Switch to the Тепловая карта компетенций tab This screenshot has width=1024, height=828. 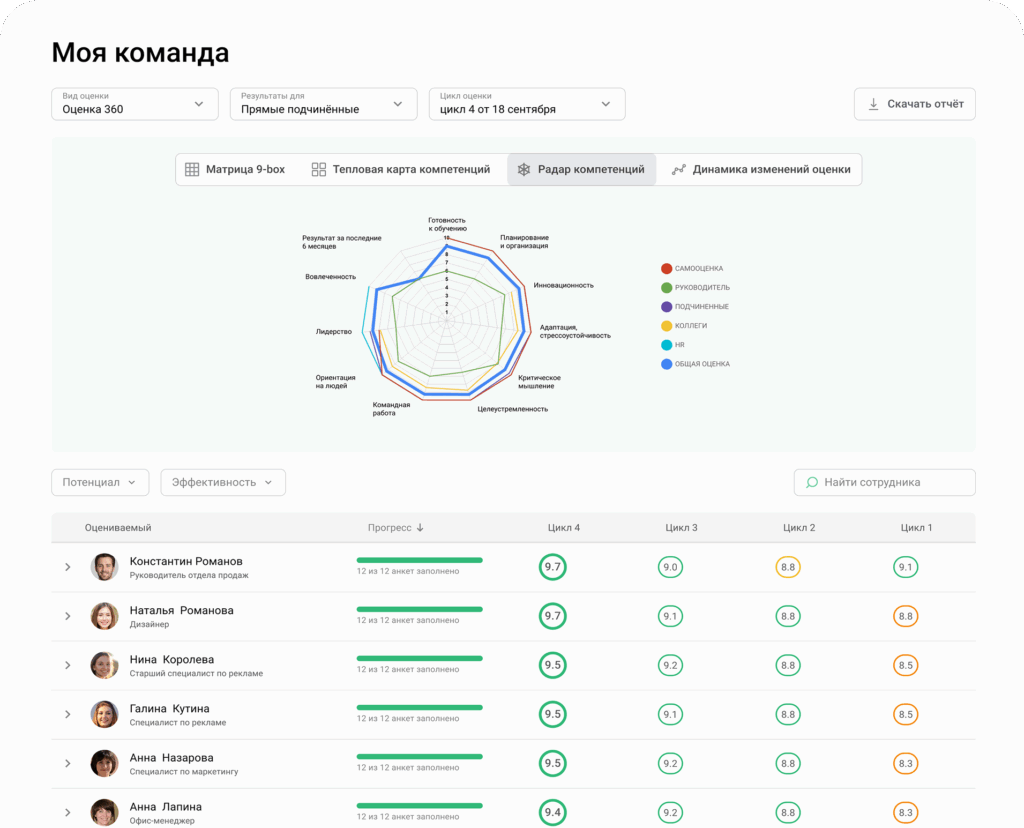(x=400, y=170)
